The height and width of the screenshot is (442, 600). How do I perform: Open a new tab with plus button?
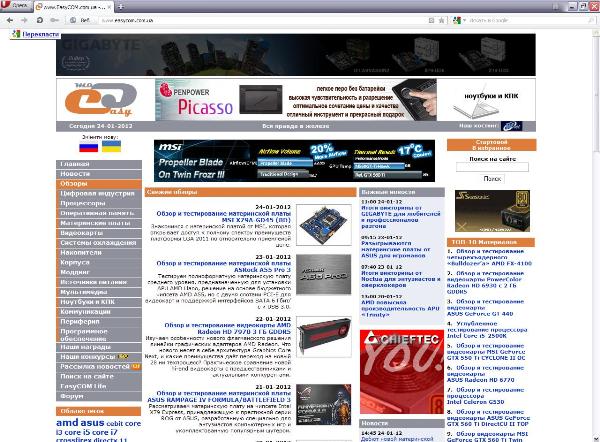click(x=121, y=7)
